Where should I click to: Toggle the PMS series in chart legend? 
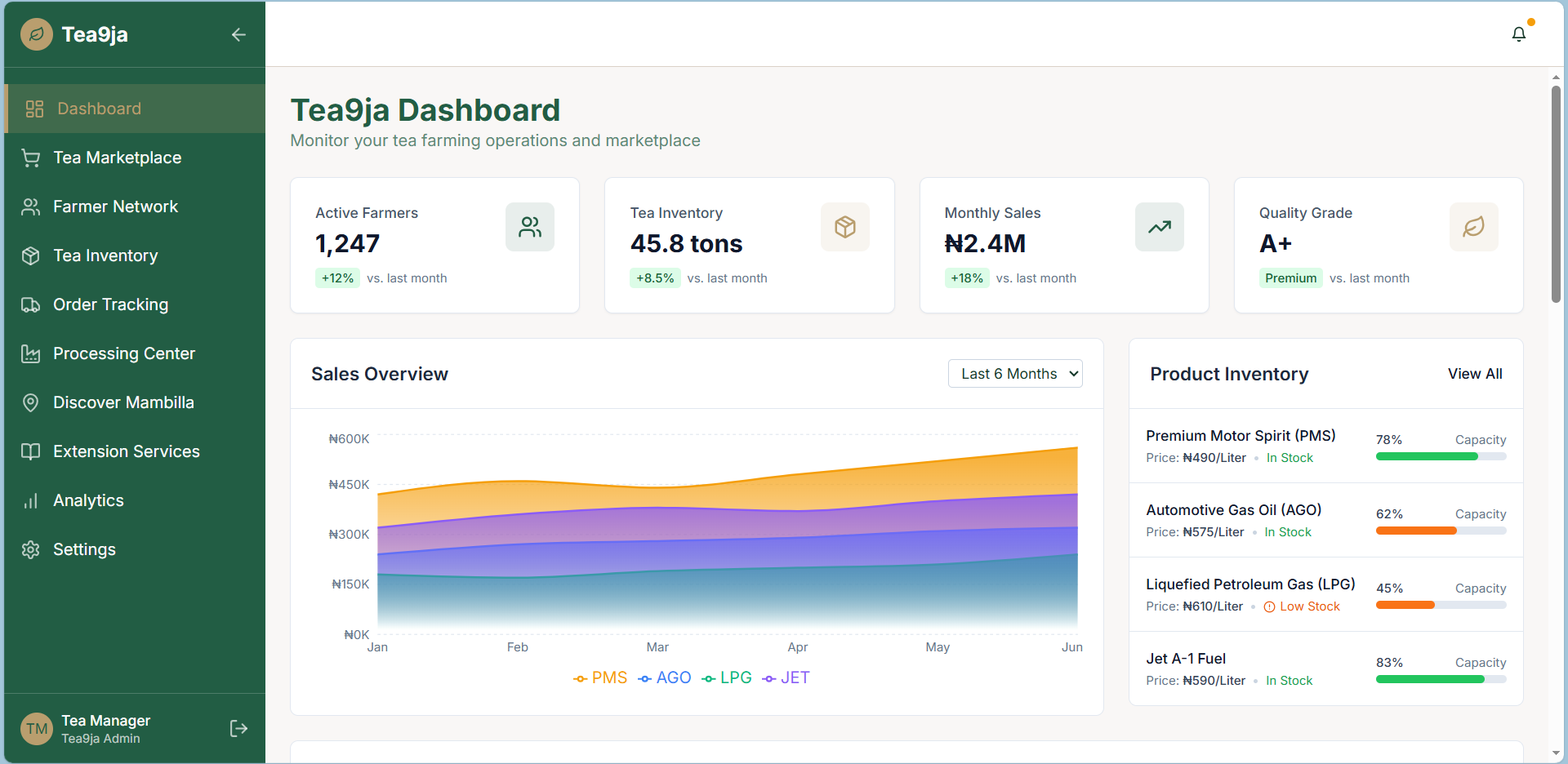click(x=600, y=677)
